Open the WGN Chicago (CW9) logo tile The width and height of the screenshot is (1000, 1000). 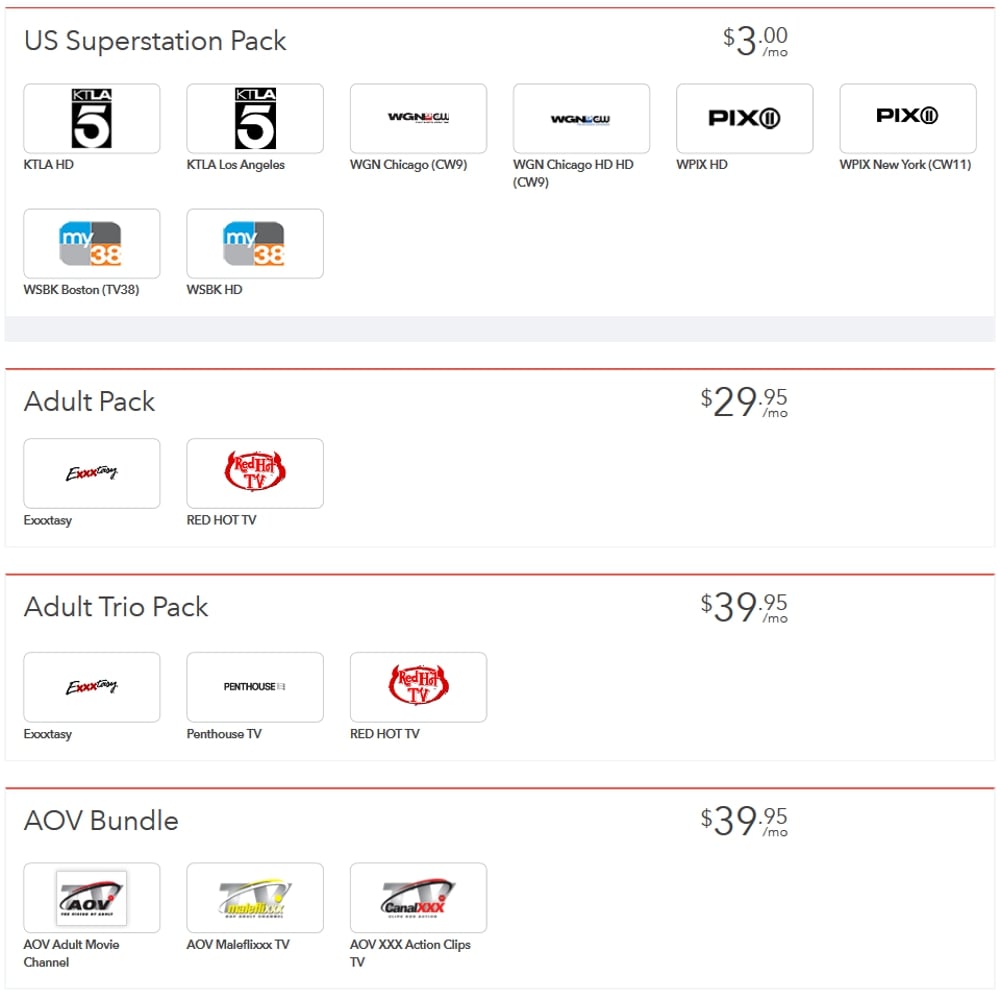418,118
